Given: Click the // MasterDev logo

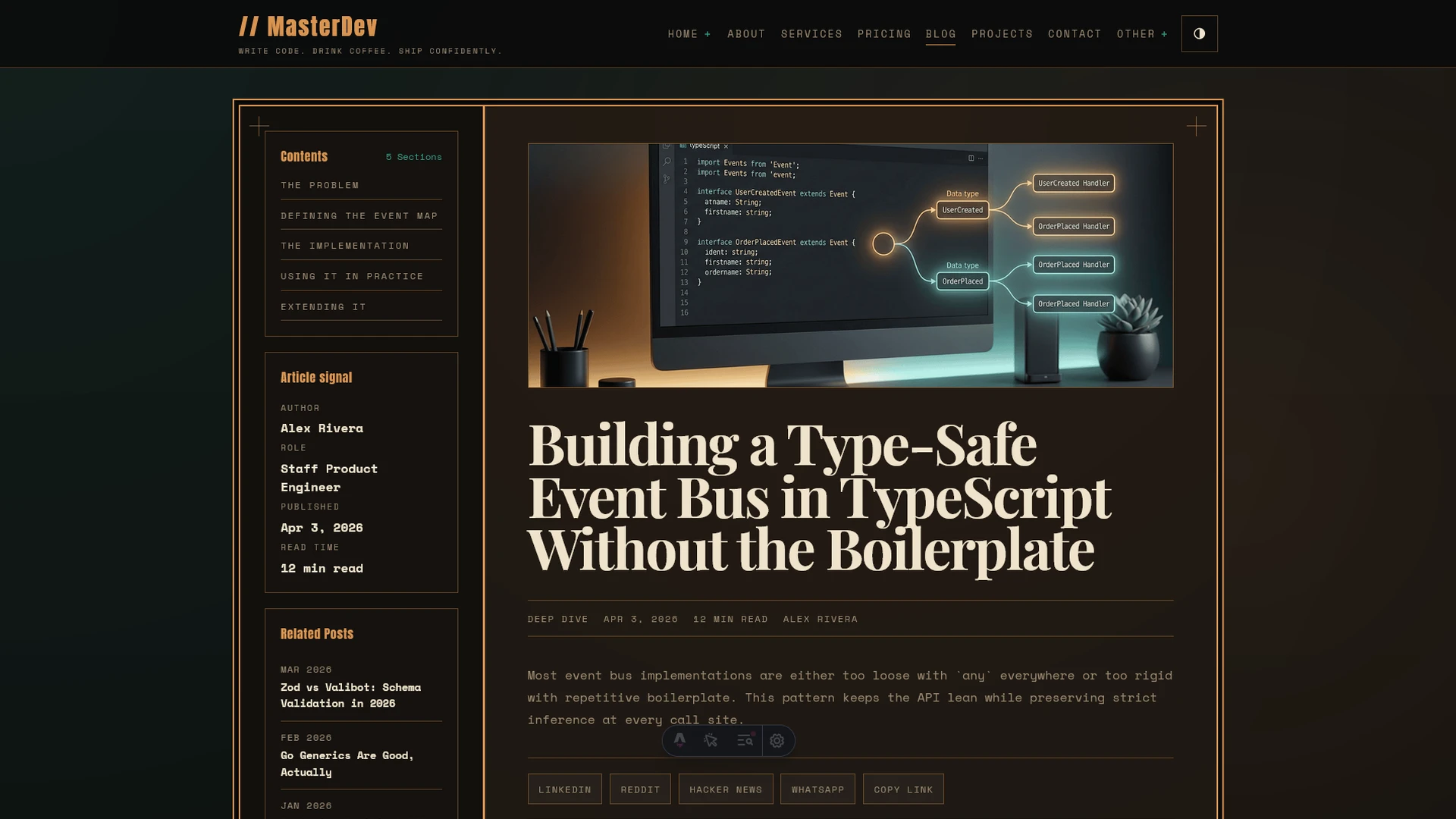Looking at the screenshot, I should click(x=308, y=27).
